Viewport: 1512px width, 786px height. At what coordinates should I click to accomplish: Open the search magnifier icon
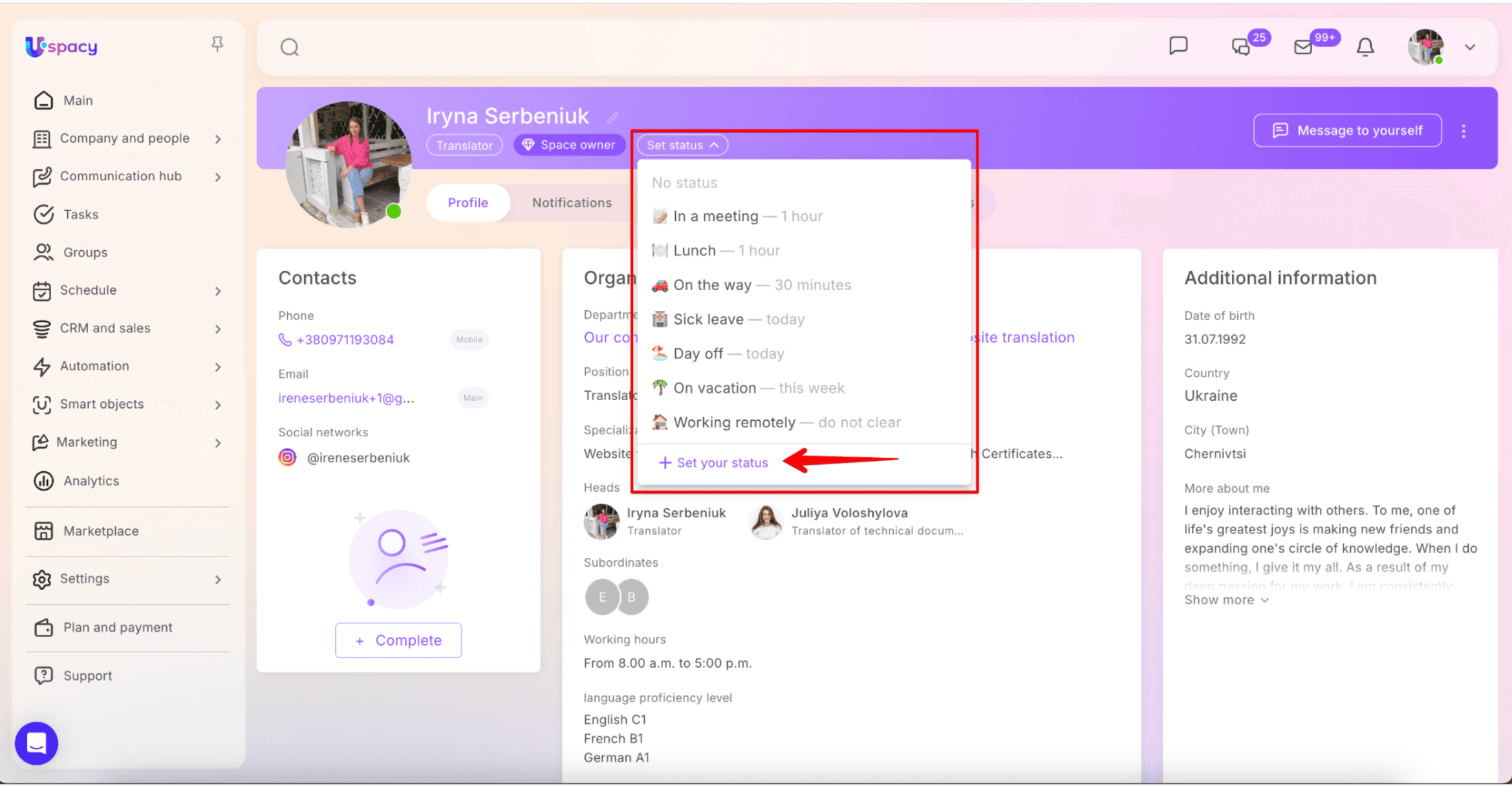click(289, 47)
